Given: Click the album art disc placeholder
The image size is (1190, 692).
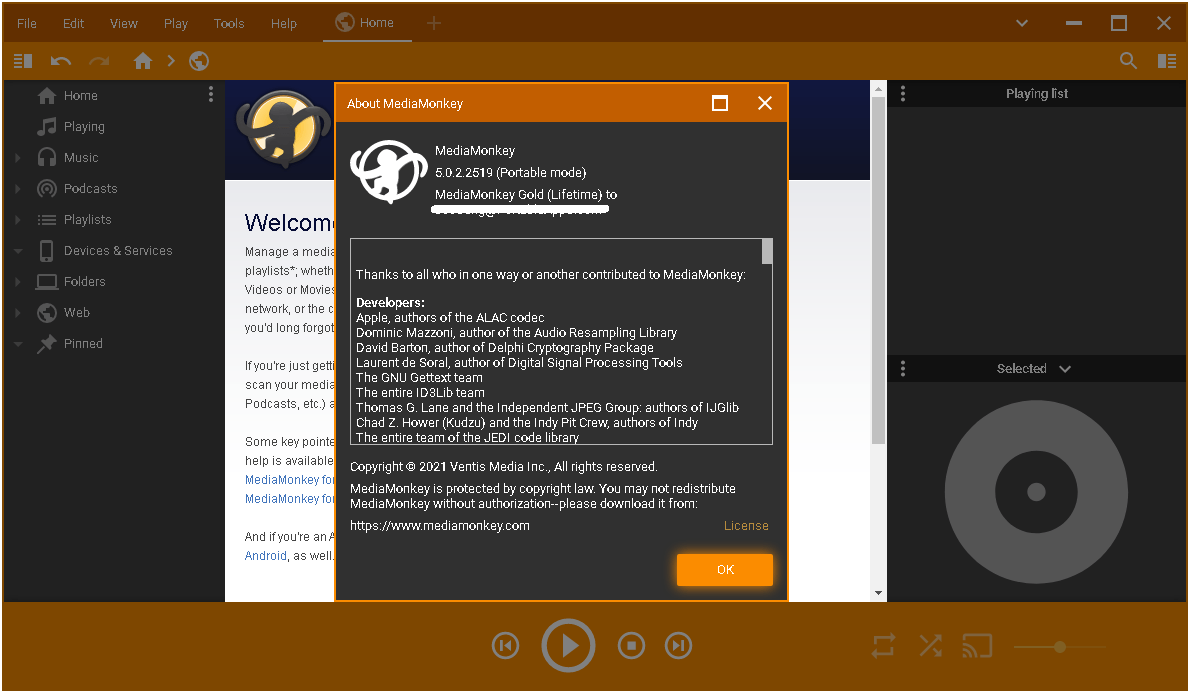Looking at the screenshot, I should coord(1036,492).
